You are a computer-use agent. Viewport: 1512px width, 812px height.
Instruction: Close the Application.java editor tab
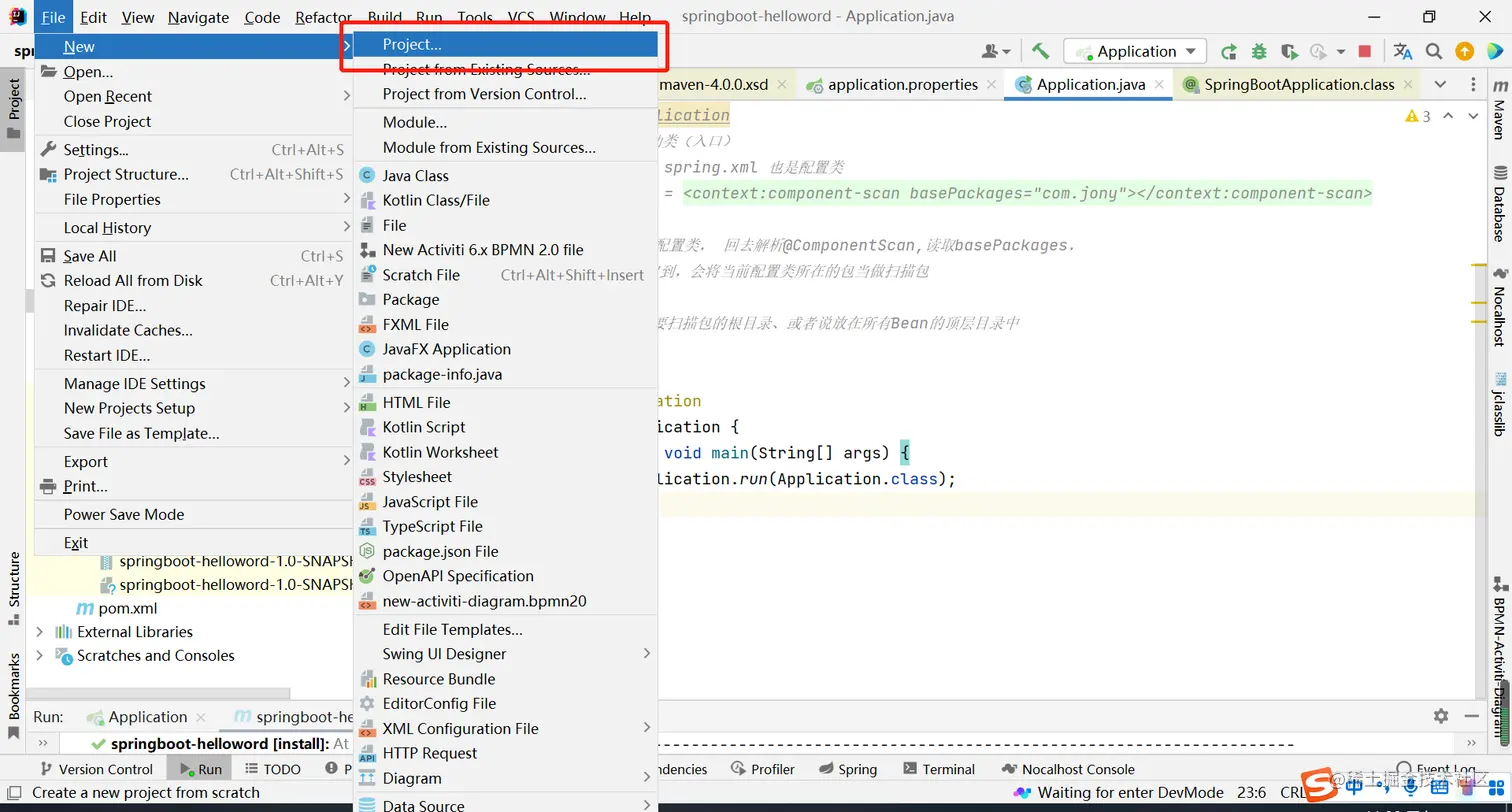click(x=1160, y=85)
